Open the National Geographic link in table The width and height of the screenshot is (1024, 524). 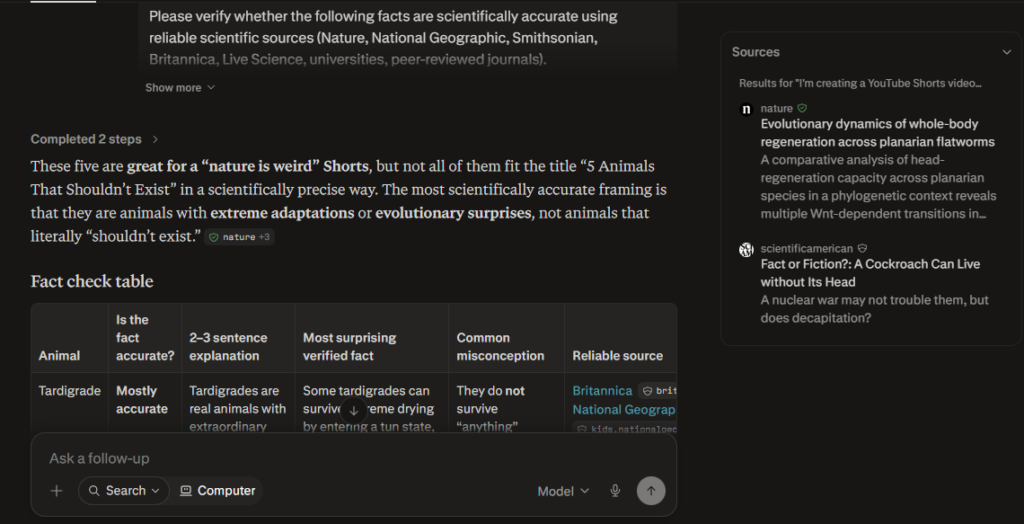[624, 410]
